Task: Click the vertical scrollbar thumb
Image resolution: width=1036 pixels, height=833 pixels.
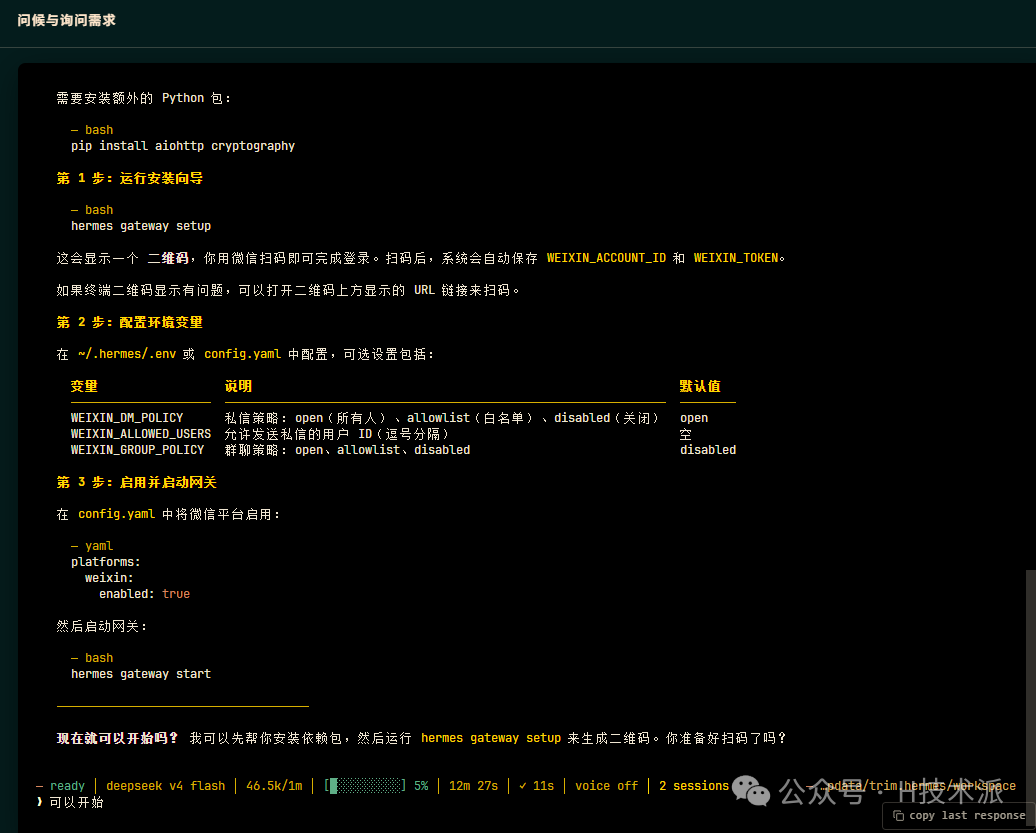Action: tap(1030, 697)
